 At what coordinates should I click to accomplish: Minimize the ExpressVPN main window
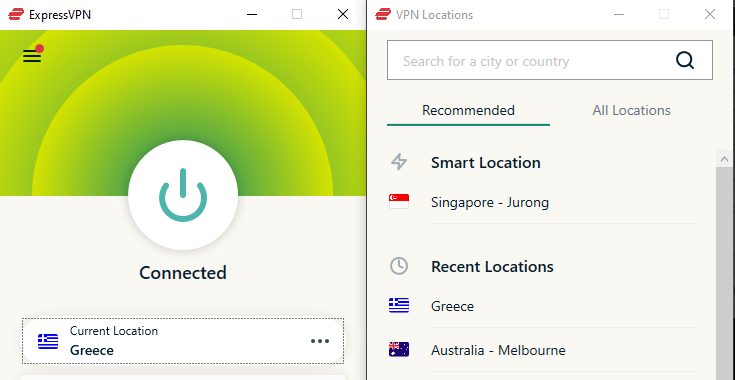tap(252, 15)
